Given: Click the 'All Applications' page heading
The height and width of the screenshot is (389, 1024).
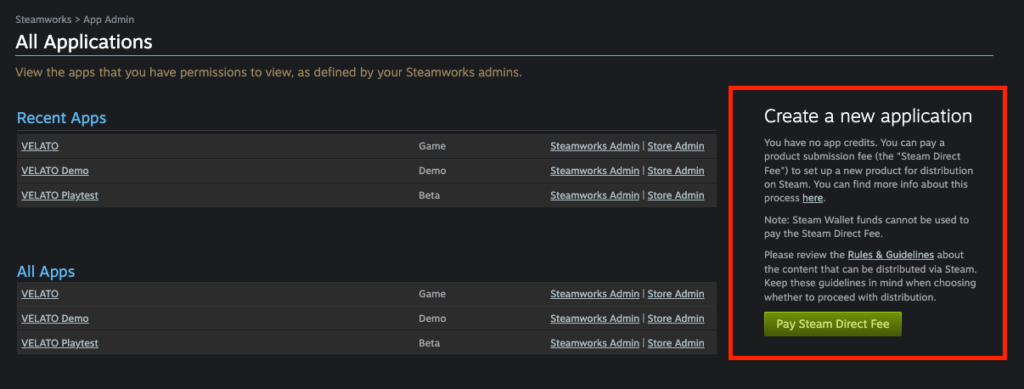Looking at the screenshot, I should click(x=84, y=42).
